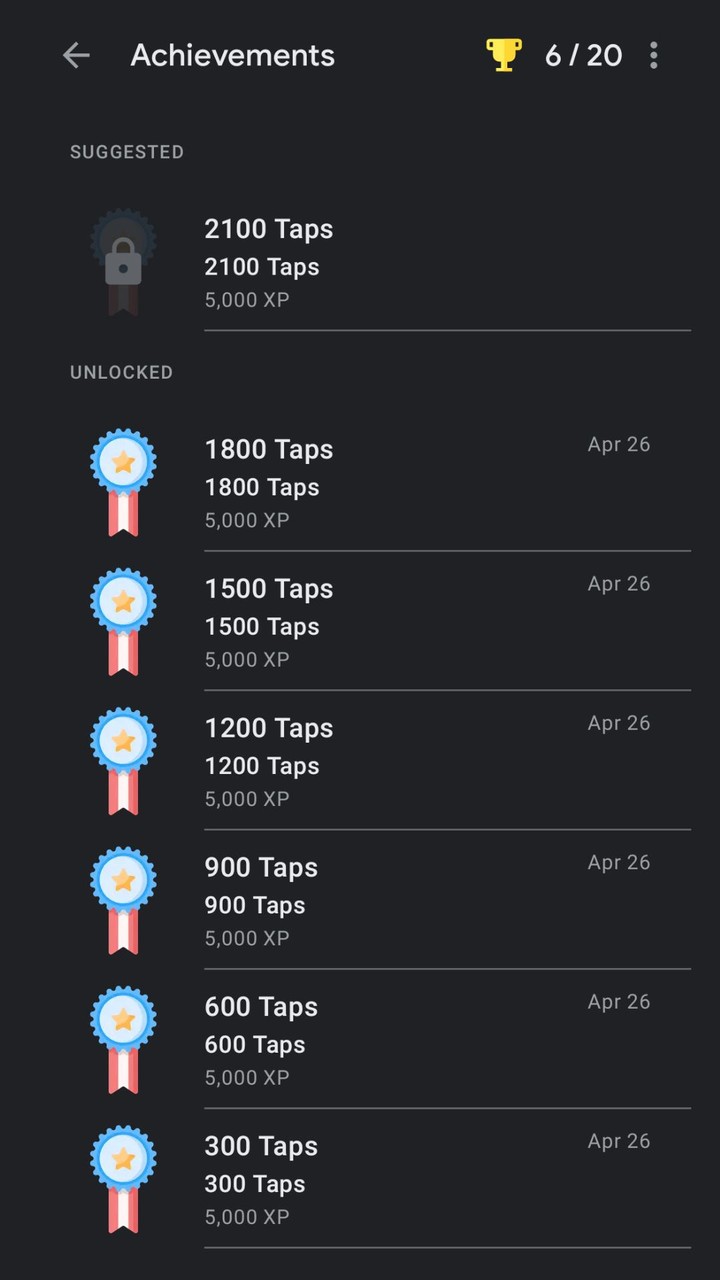The image size is (720, 1280).
Task: Tap the gold trophy icon
Action: tap(503, 55)
